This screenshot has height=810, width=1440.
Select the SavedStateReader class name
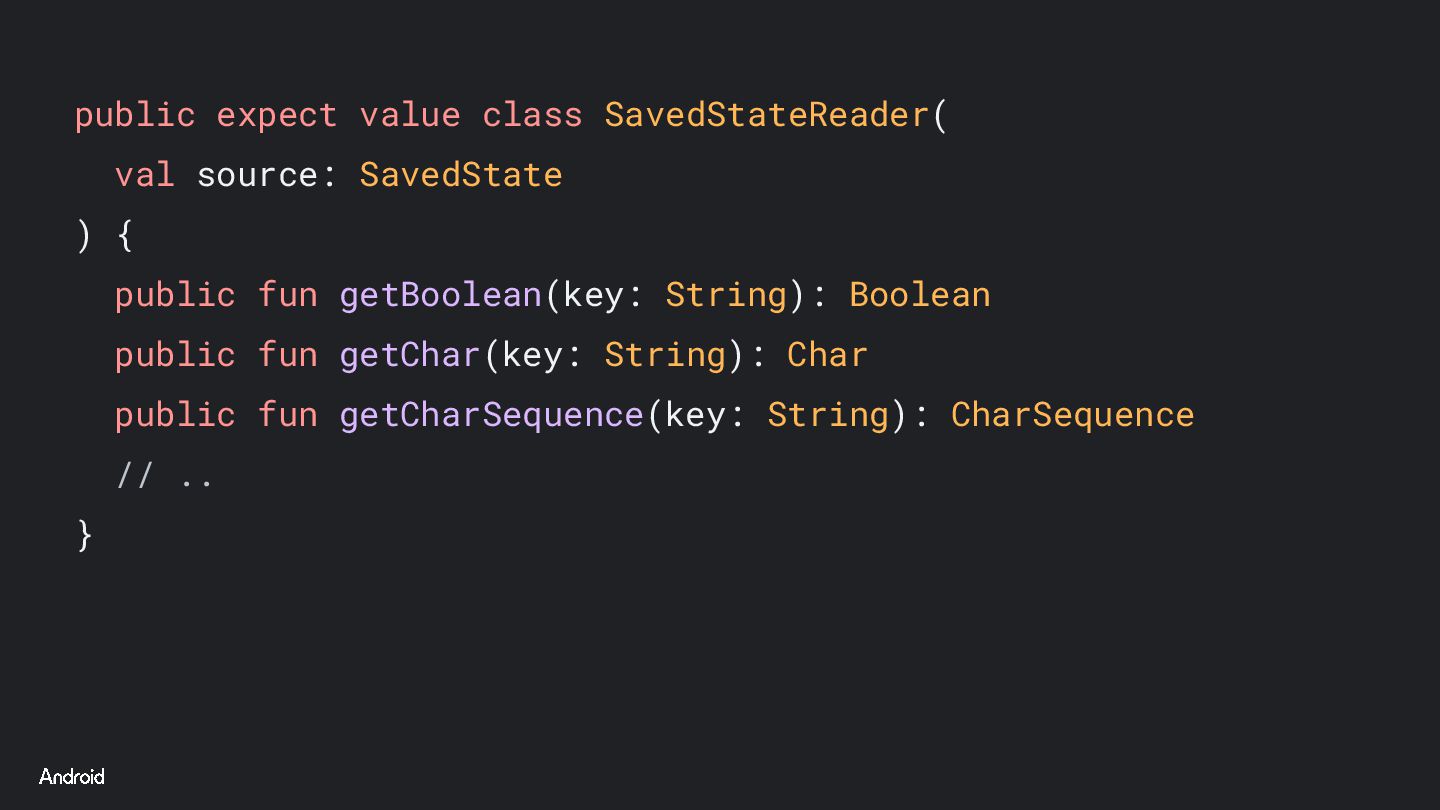click(x=767, y=115)
